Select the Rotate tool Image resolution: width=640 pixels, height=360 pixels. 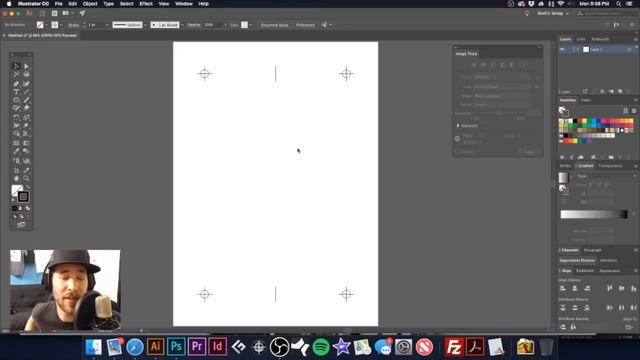tap(16, 118)
